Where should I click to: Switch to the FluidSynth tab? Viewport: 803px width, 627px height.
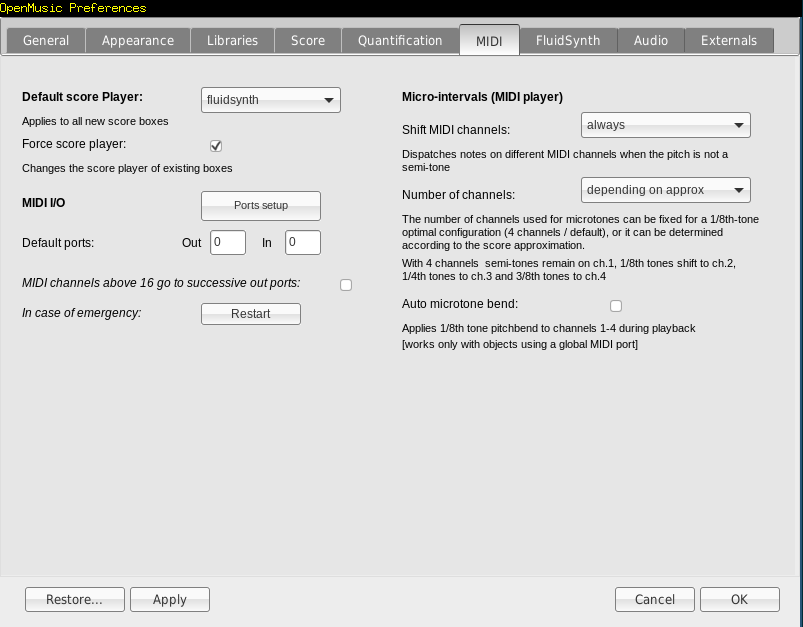[568, 40]
